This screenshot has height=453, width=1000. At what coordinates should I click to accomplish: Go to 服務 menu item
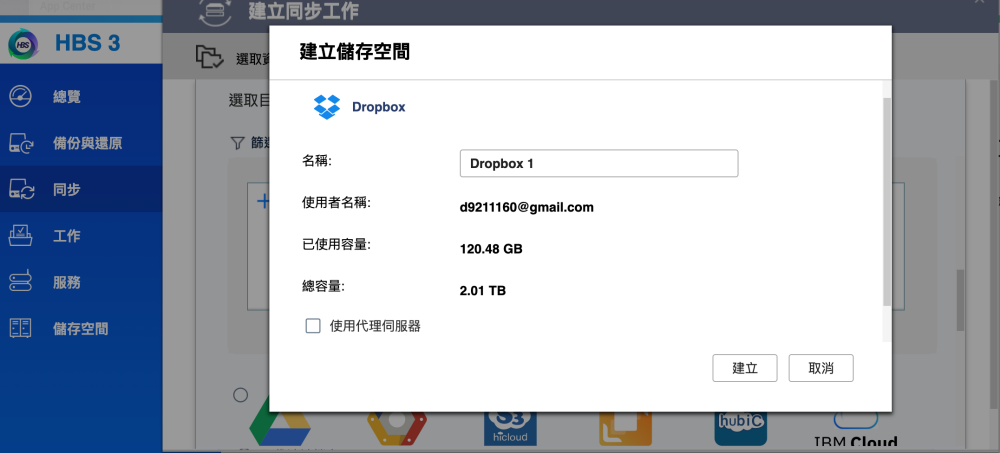coord(67,283)
